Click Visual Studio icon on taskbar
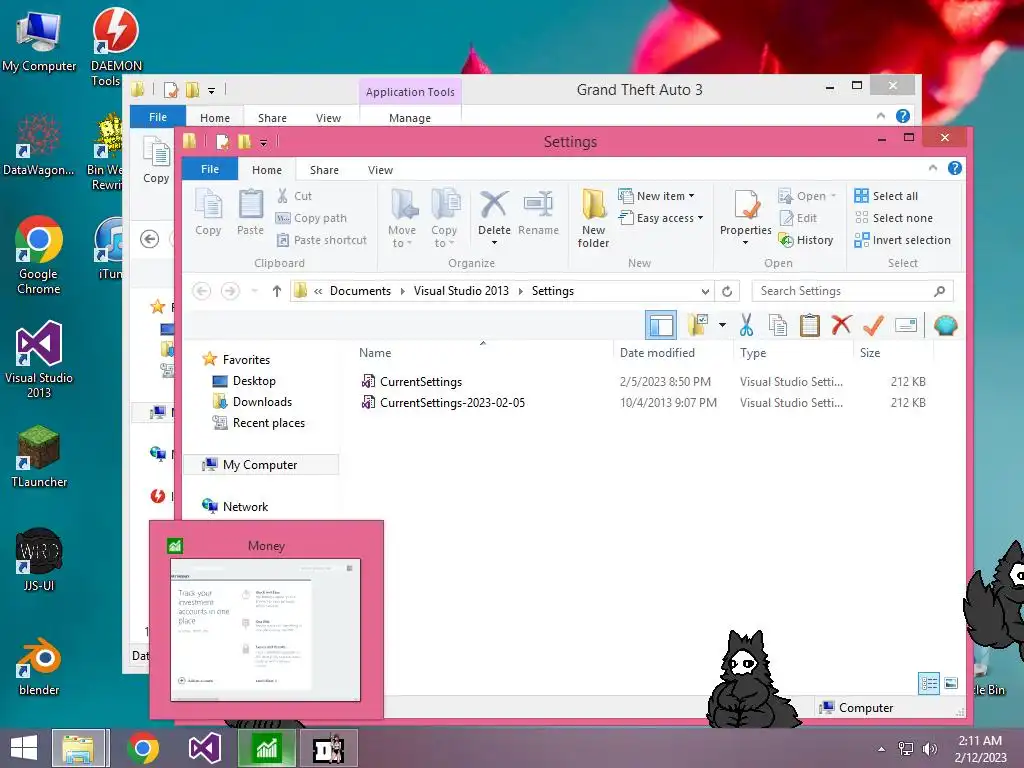The image size is (1024, 768). click(204, 748)
